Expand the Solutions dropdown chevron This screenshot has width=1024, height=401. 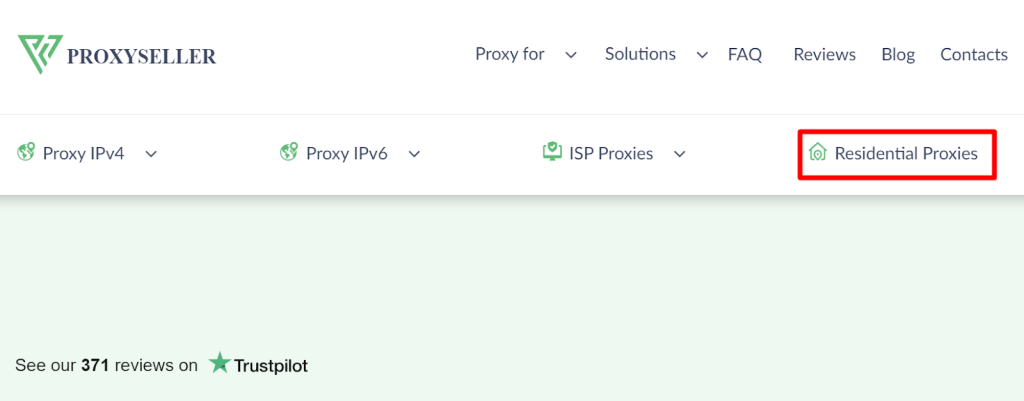[x=702, y=56]
